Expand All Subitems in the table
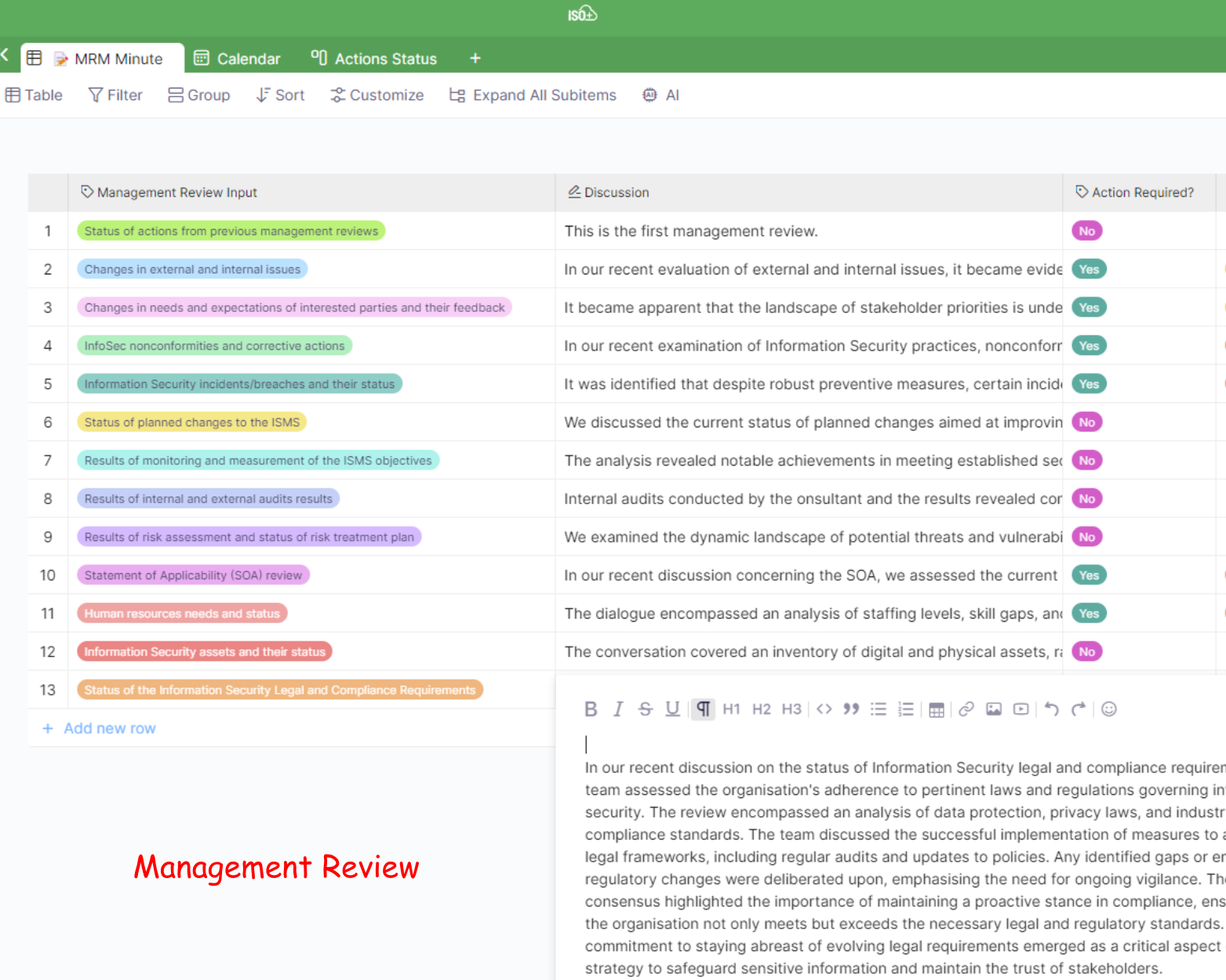Viewport: 1226px width, 980px height. (533, 96)
